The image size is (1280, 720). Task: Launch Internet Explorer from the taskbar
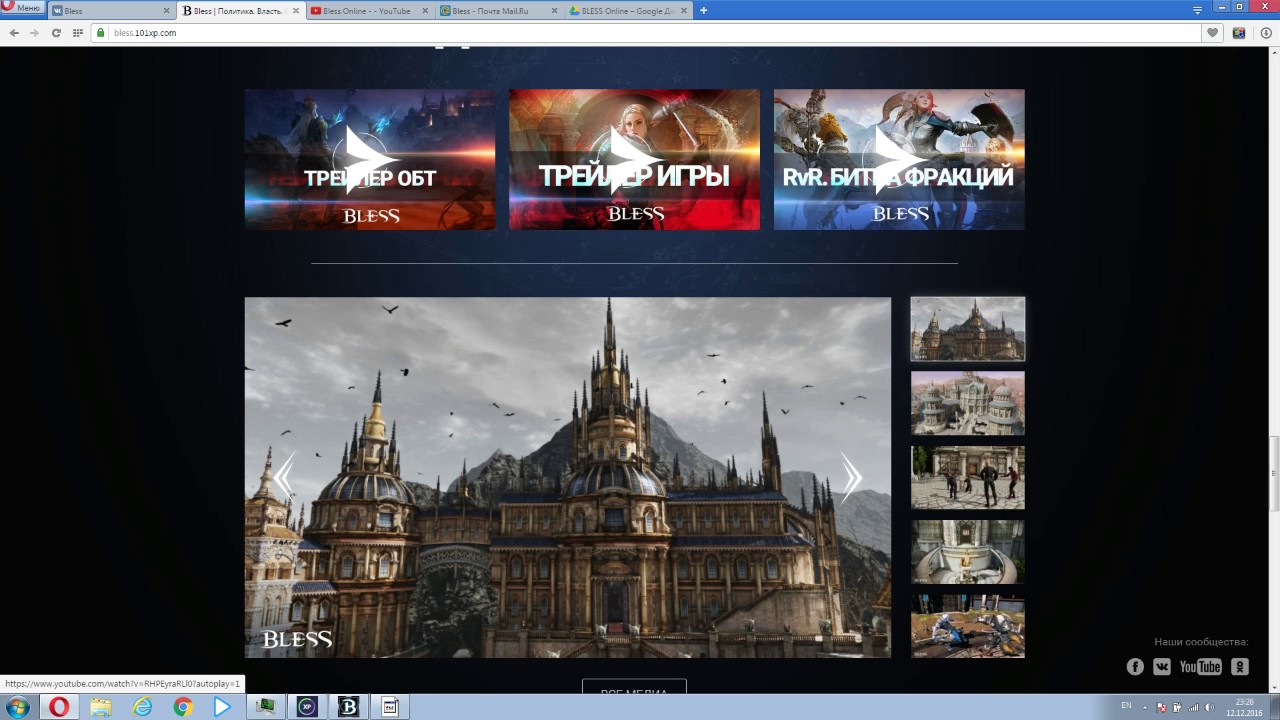[x=143, y=707]
